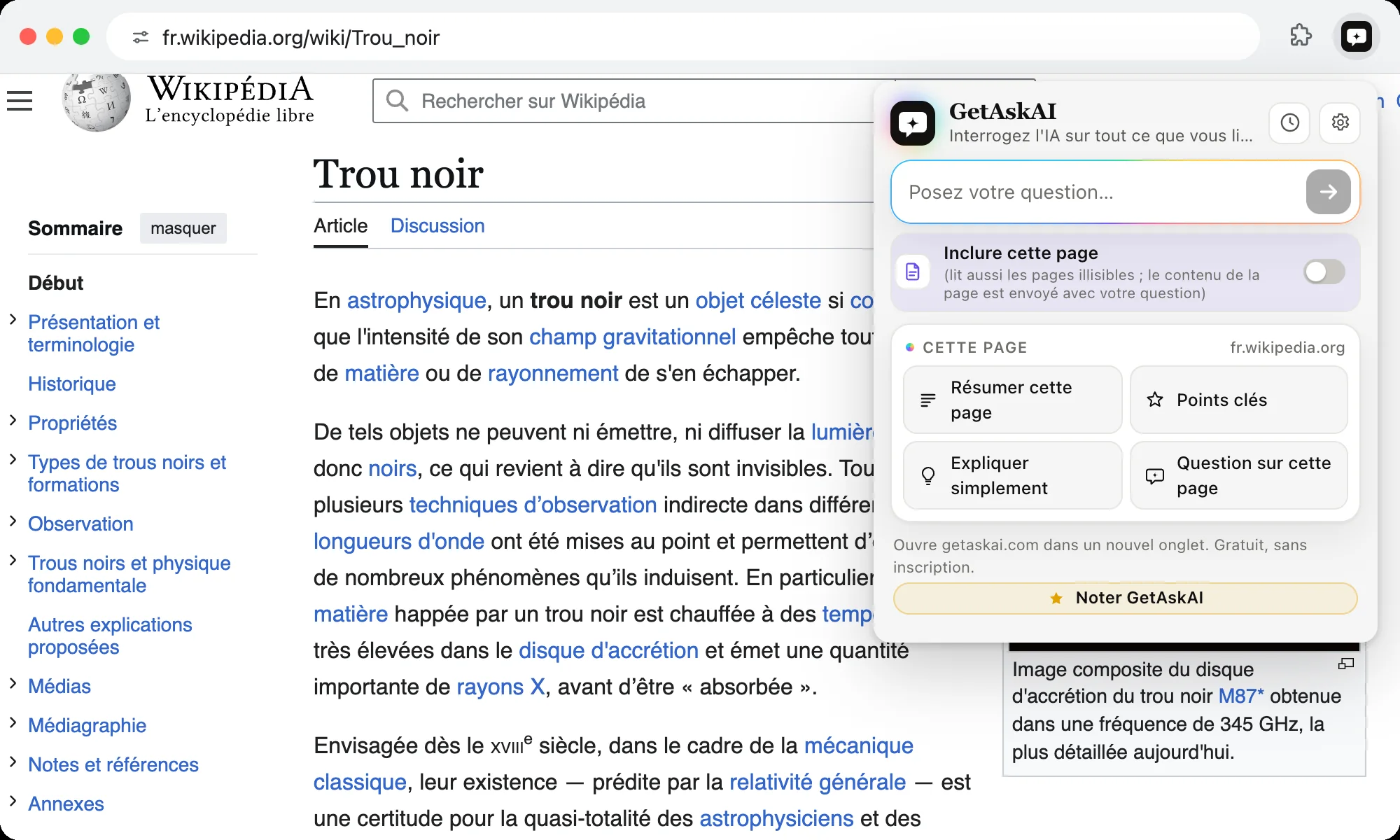Screen dimensions: 1400x840
Task: Expand Trous noirs et physique fondamentale
Action: pyautogui.click(x=13, y=561)
